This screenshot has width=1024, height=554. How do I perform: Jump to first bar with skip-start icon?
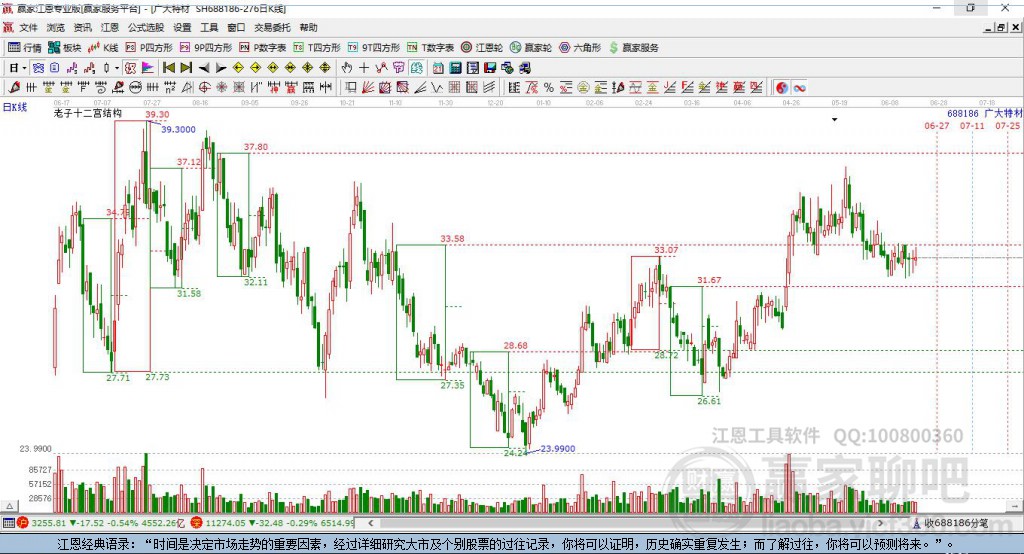[168, 68]
